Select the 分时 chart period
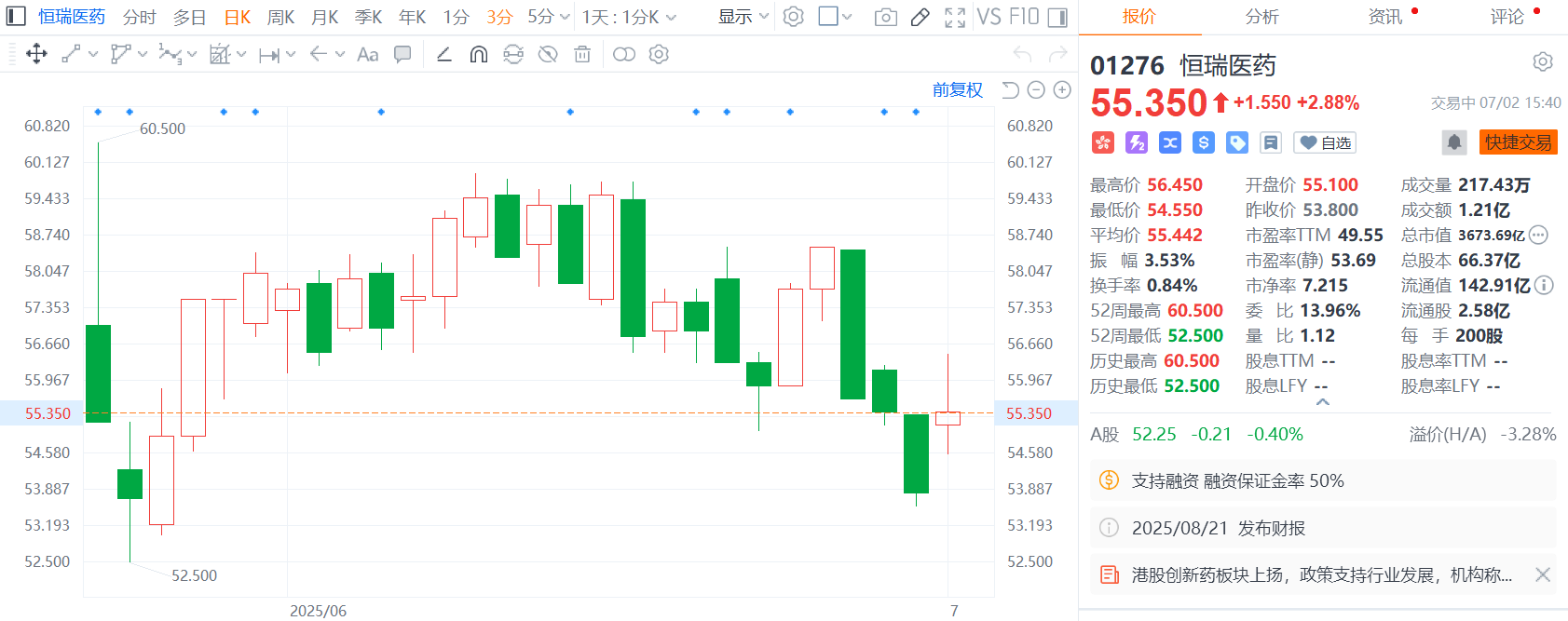The image size is (1568, 621). tap(139, 17)
